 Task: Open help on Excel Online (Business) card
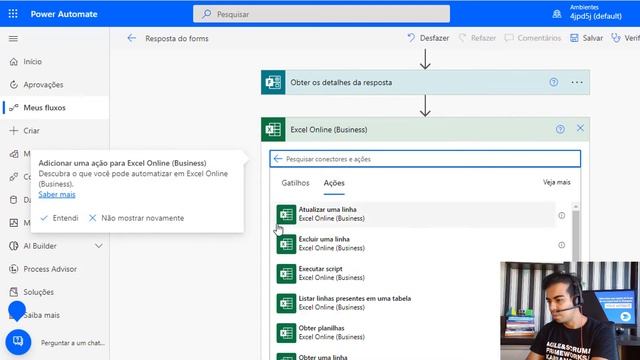click(560, 129)
